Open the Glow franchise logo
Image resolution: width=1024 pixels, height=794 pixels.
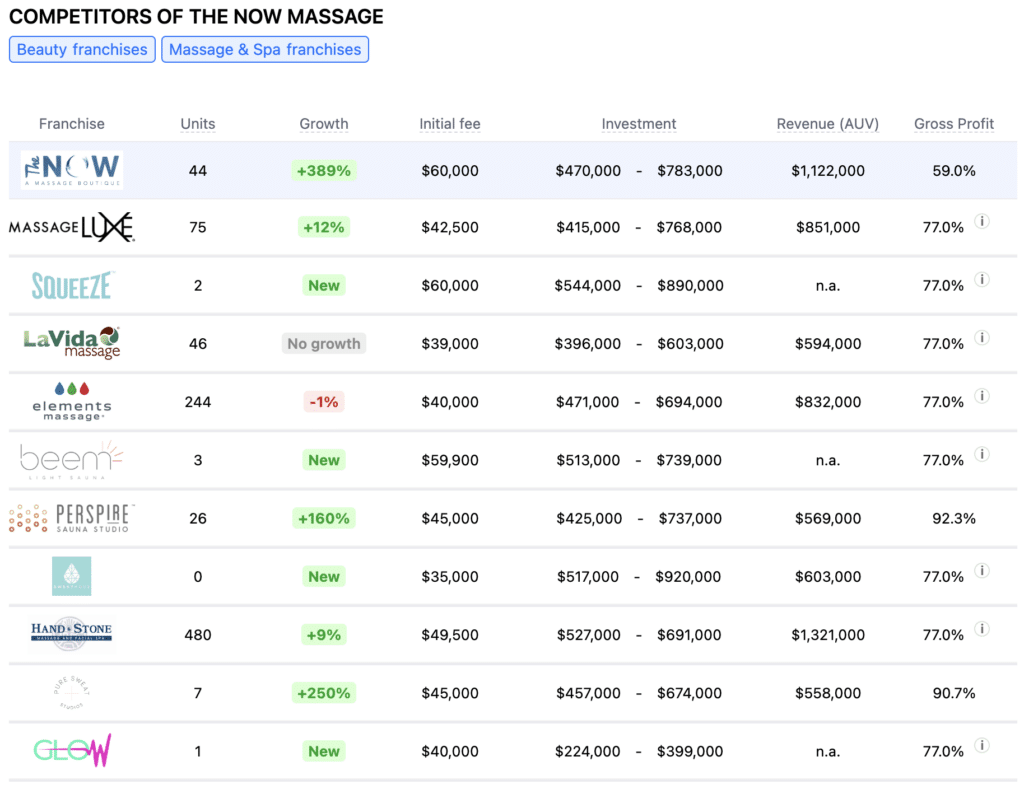coord(72,751)
